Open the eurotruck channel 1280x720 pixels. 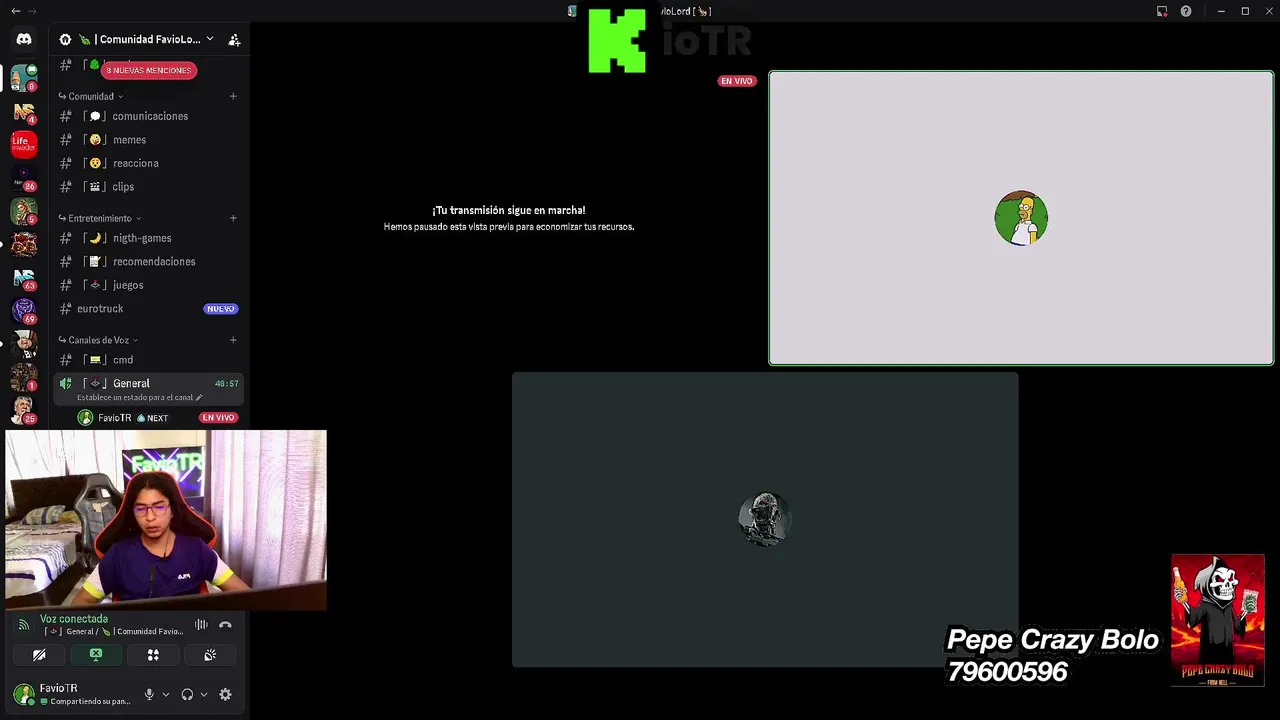click(150, 309)
